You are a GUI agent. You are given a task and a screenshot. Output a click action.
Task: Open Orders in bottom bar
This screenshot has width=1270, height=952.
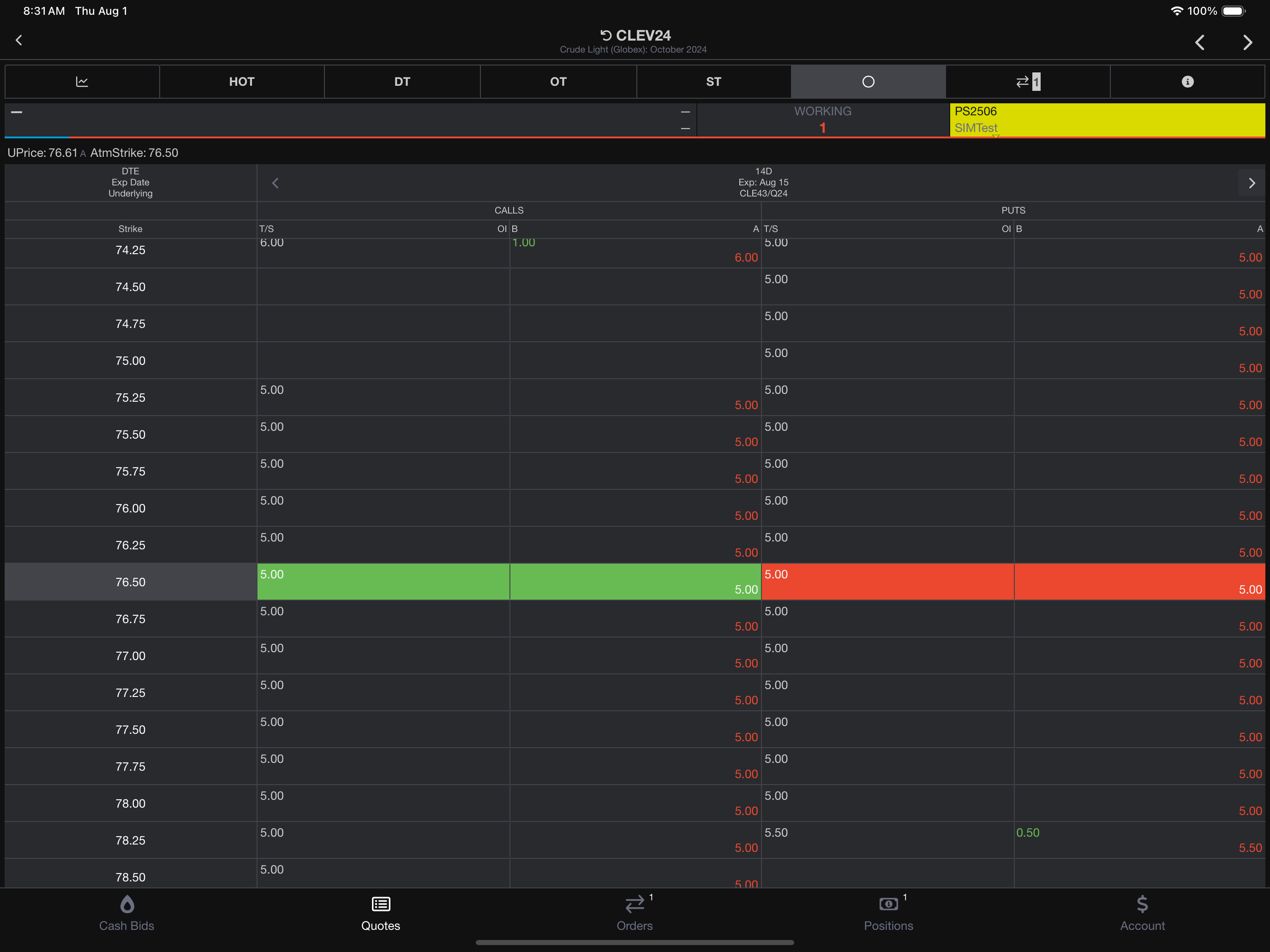(635, 914)
